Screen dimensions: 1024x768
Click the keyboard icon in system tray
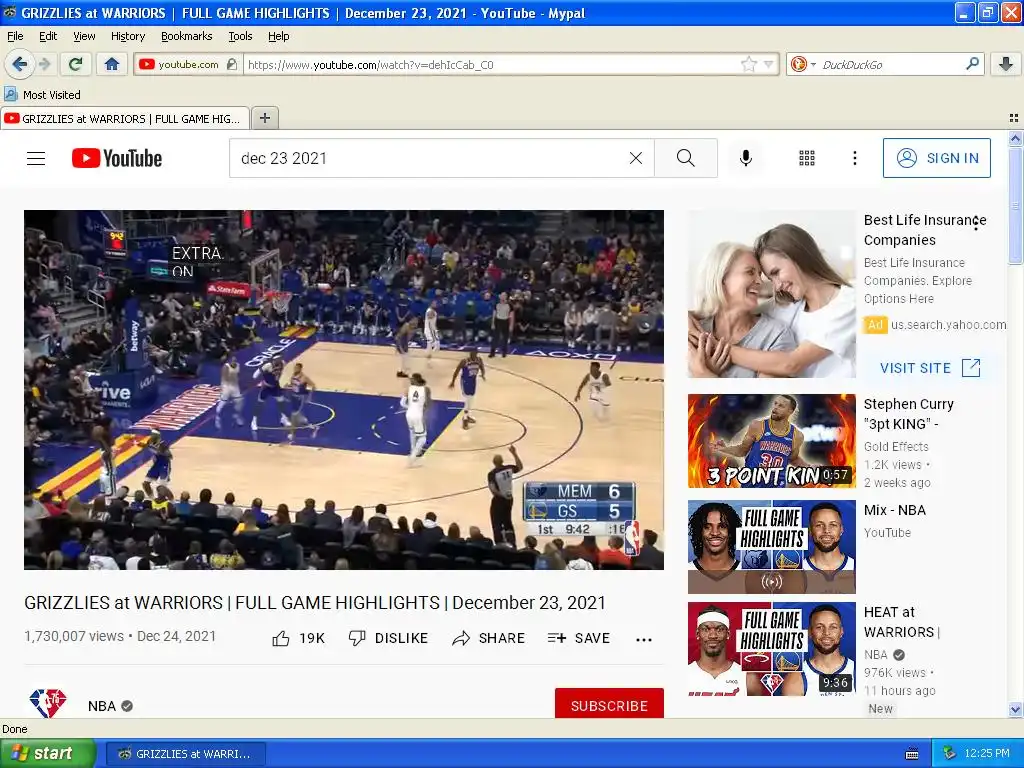[x=912, y=754]
